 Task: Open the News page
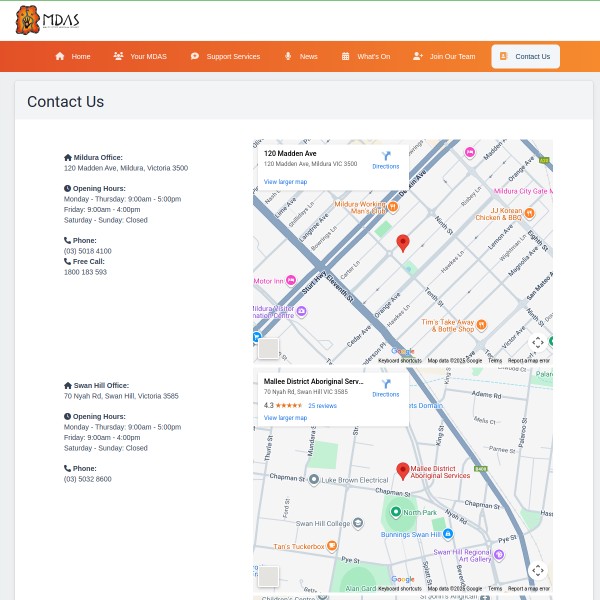click(301, 57)
